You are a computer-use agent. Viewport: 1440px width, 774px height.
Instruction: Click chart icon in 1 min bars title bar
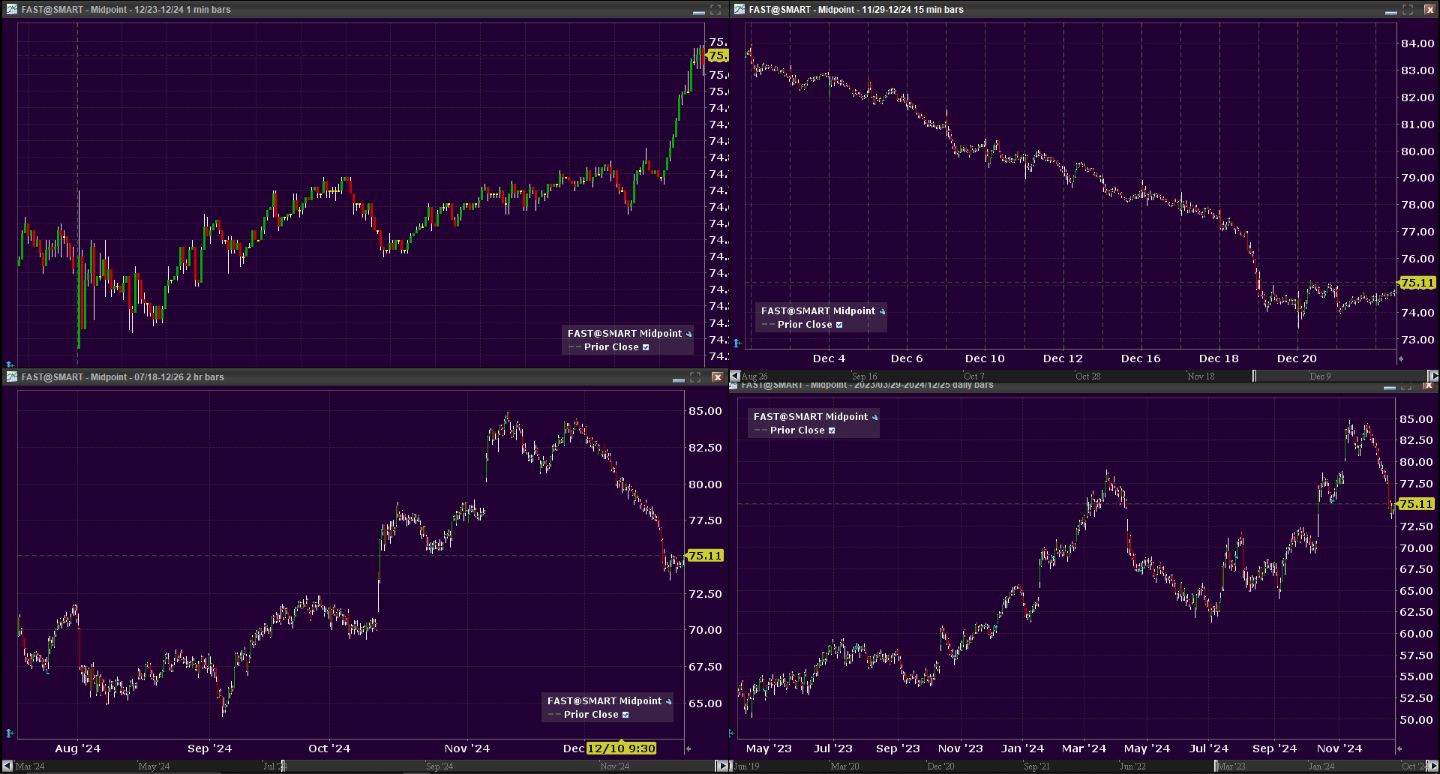pos(11,9)
